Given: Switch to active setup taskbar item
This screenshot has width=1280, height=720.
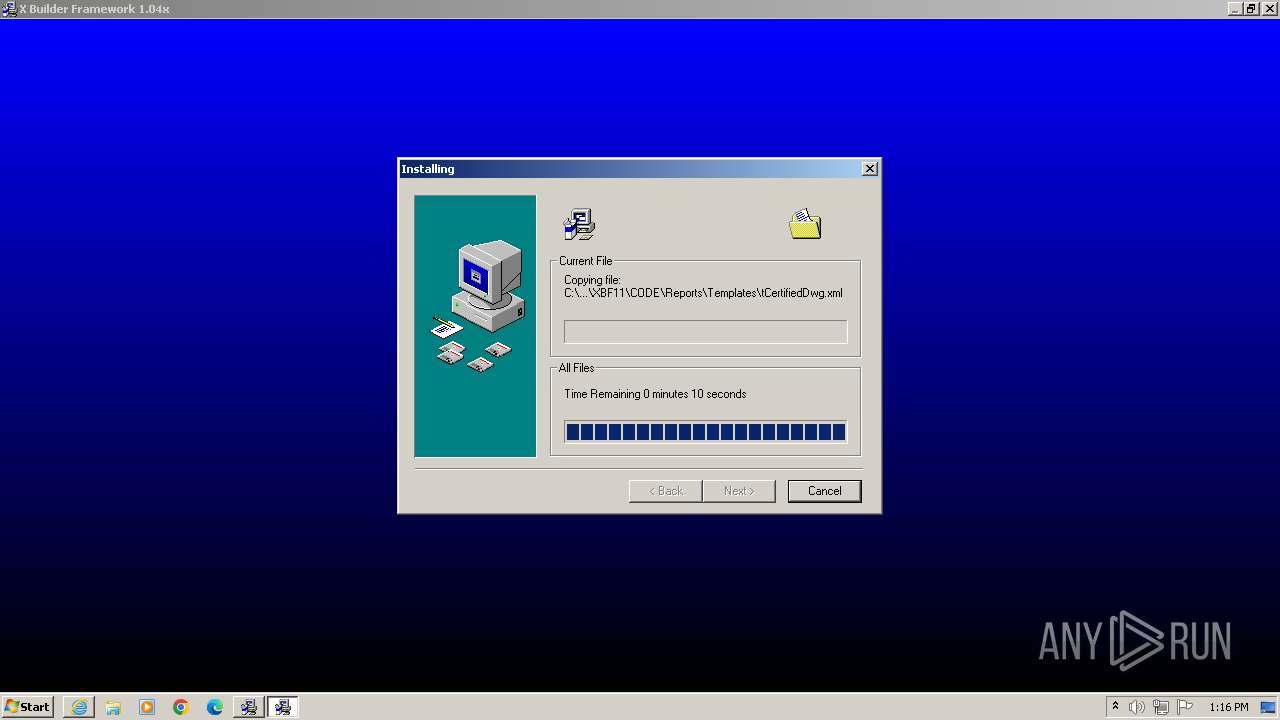Looking at the screenshot, I should (x=283, y=707).
